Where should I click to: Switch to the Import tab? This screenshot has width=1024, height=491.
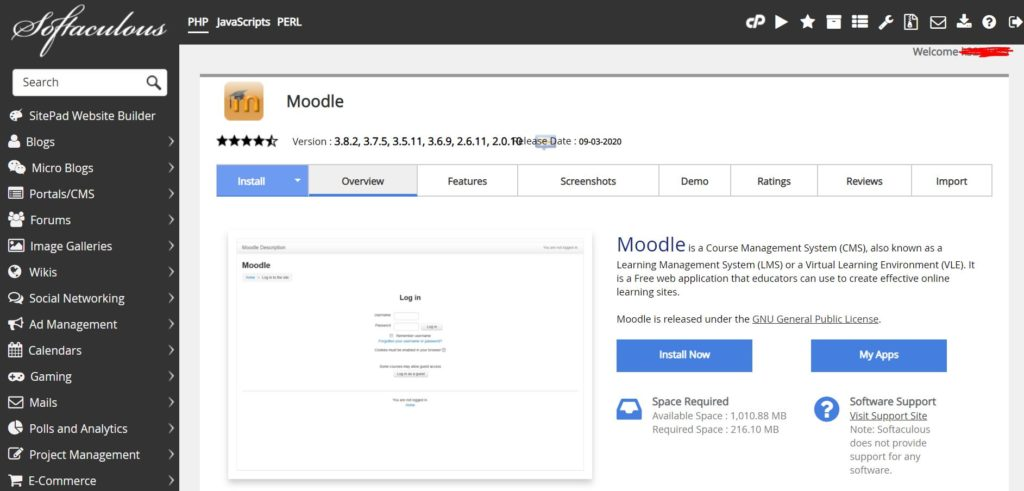pos(951,181)
